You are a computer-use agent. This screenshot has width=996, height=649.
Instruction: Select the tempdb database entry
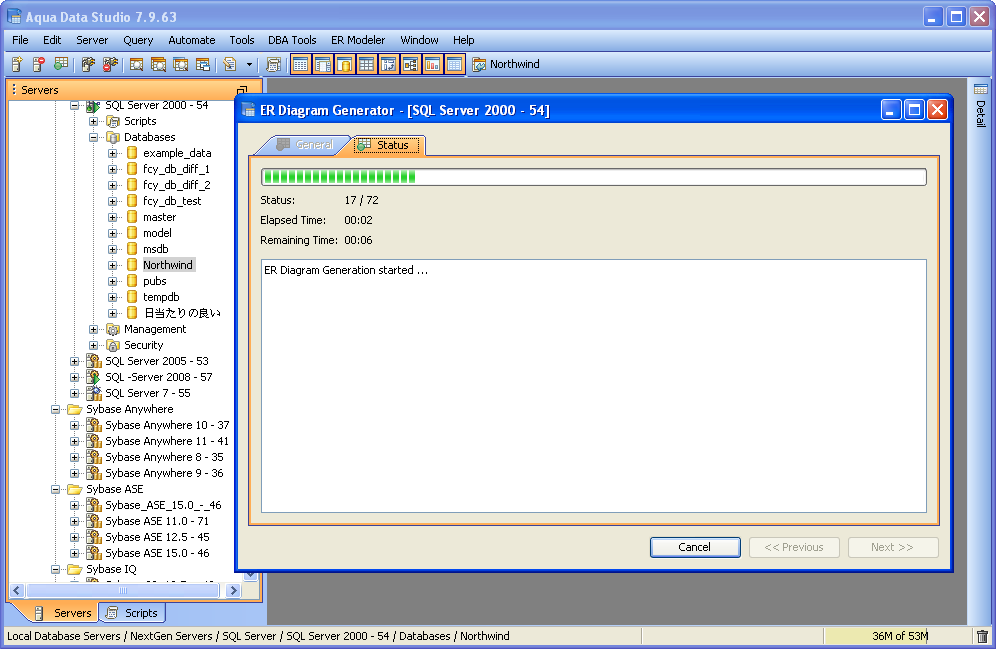[161, 297]
